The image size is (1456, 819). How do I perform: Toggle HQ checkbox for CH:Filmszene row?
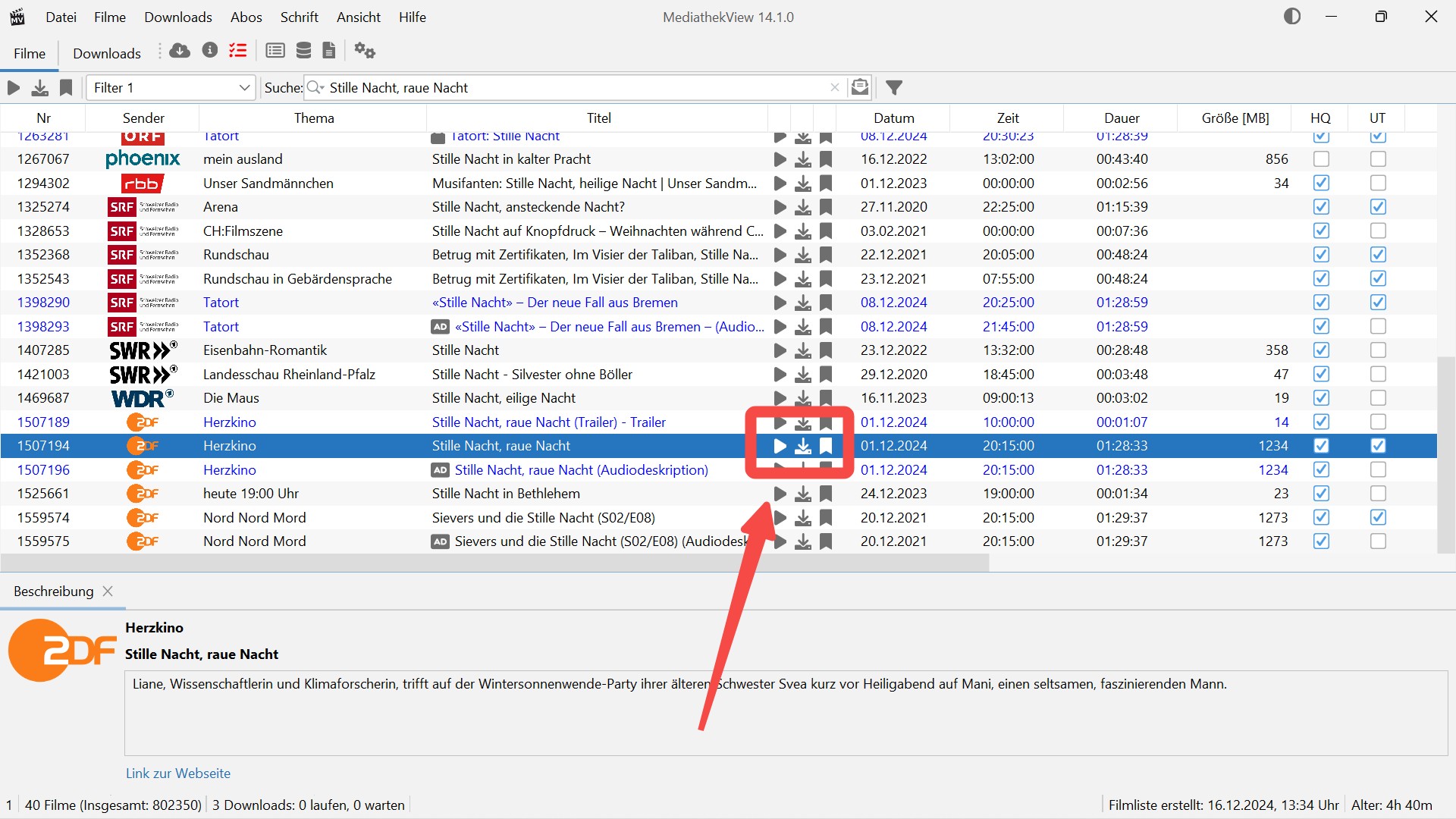tap(1321, 231)
